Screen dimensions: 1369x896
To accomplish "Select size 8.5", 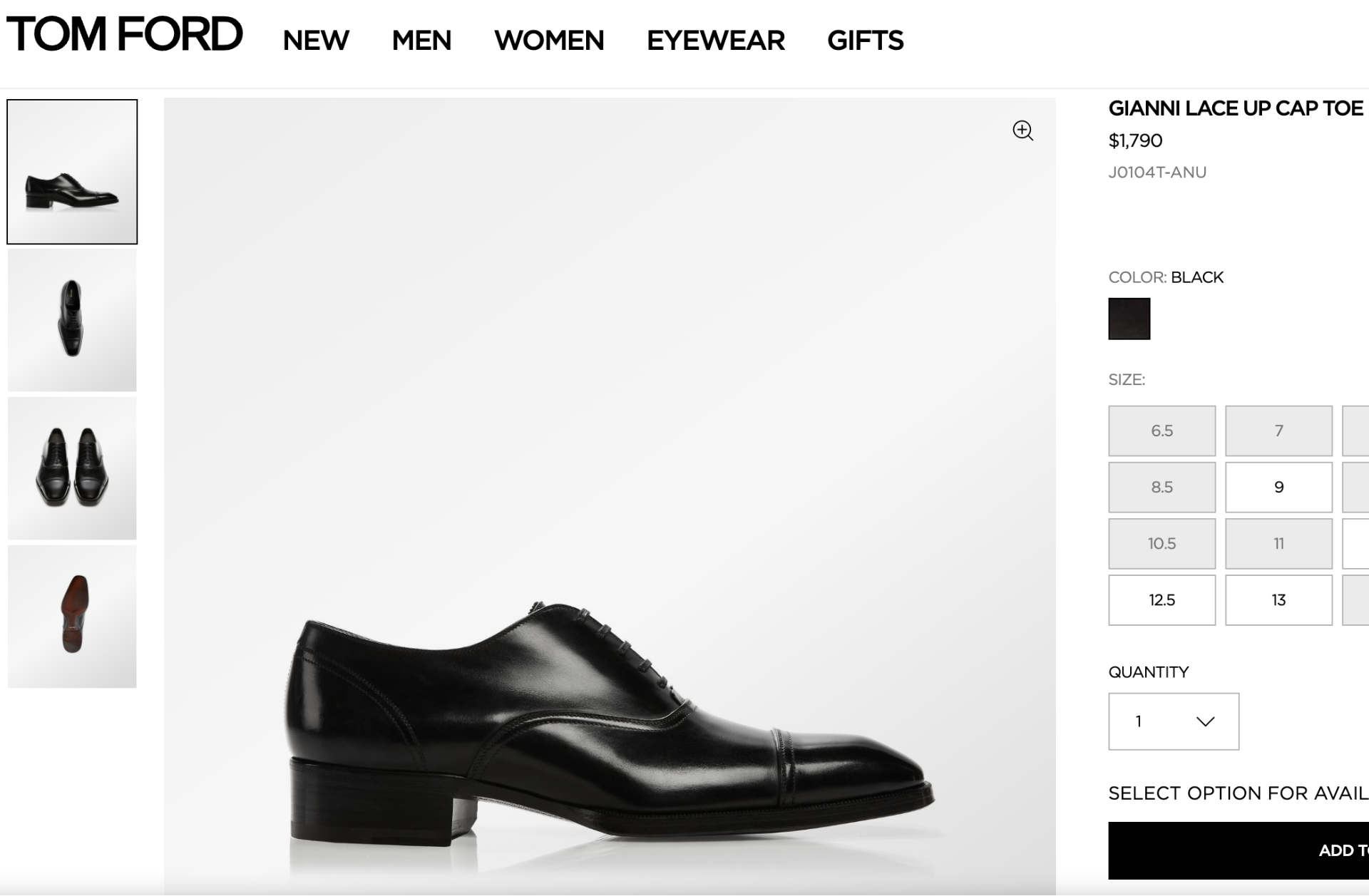I will coord(1161,487).
